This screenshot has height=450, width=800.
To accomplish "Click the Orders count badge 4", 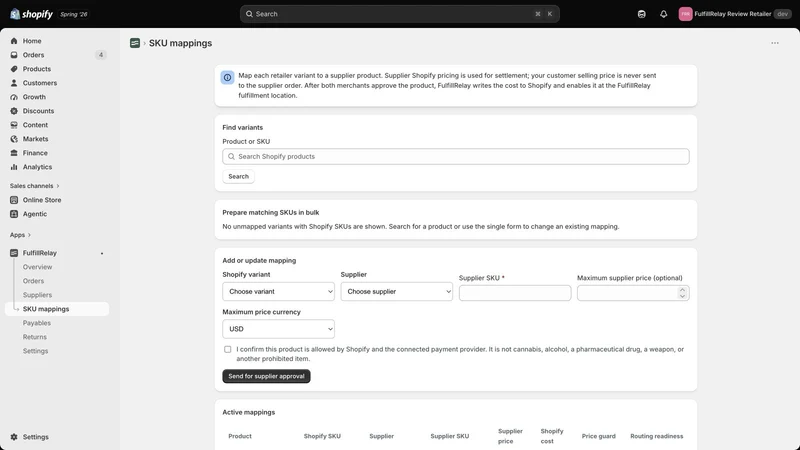I will [101, 55].
